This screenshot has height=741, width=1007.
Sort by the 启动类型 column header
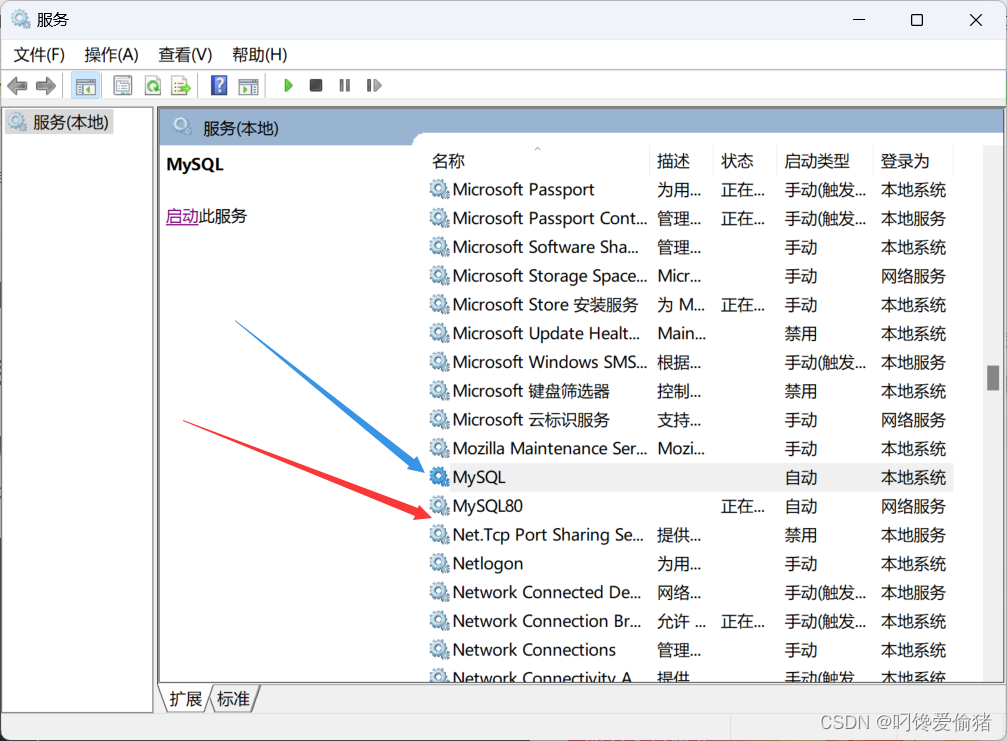tap(817, 161)
